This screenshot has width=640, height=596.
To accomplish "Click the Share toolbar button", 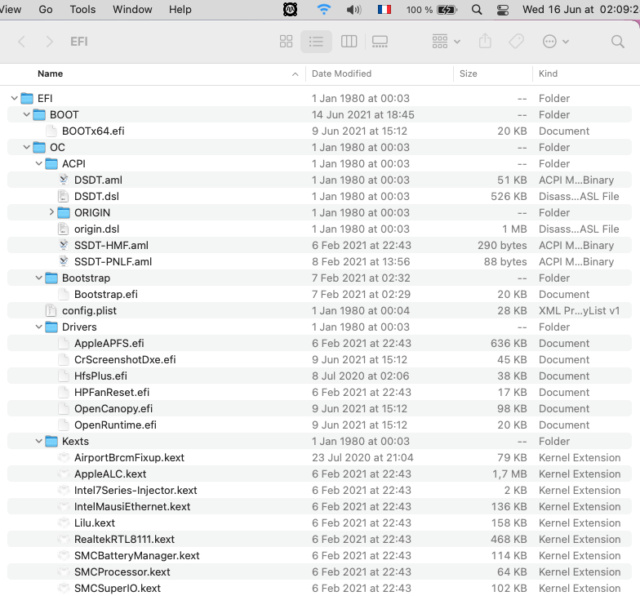I will click(485, 41).
